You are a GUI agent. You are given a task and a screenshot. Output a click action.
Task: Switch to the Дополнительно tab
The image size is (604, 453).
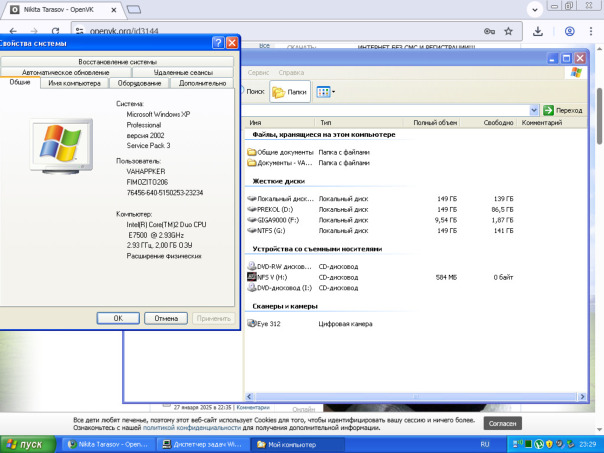[x=202, y=83]
